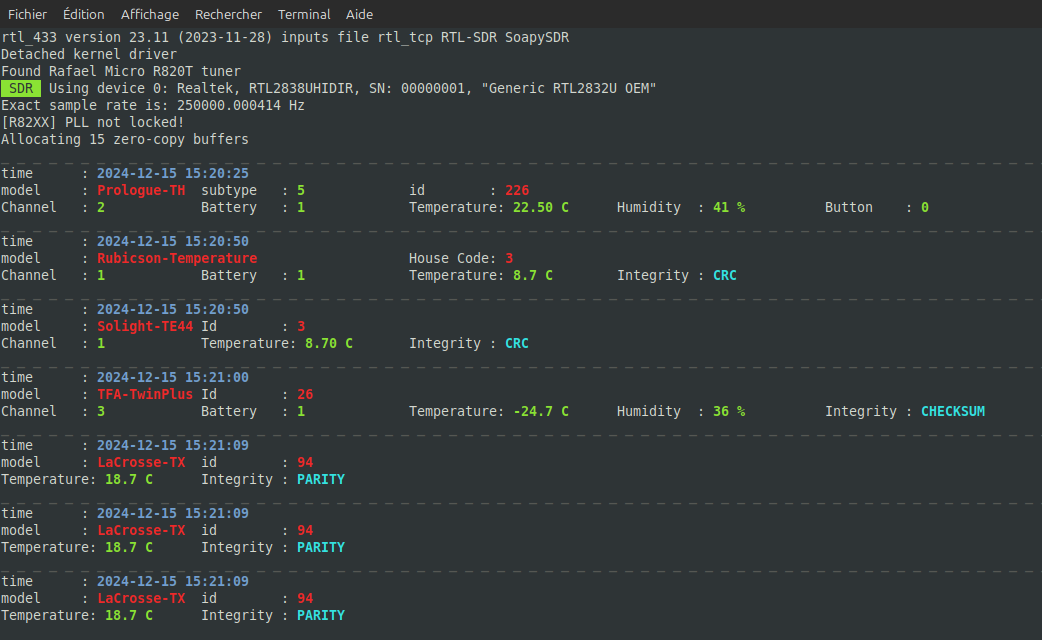Open the Fichier menu

click(x=27, y=14)
